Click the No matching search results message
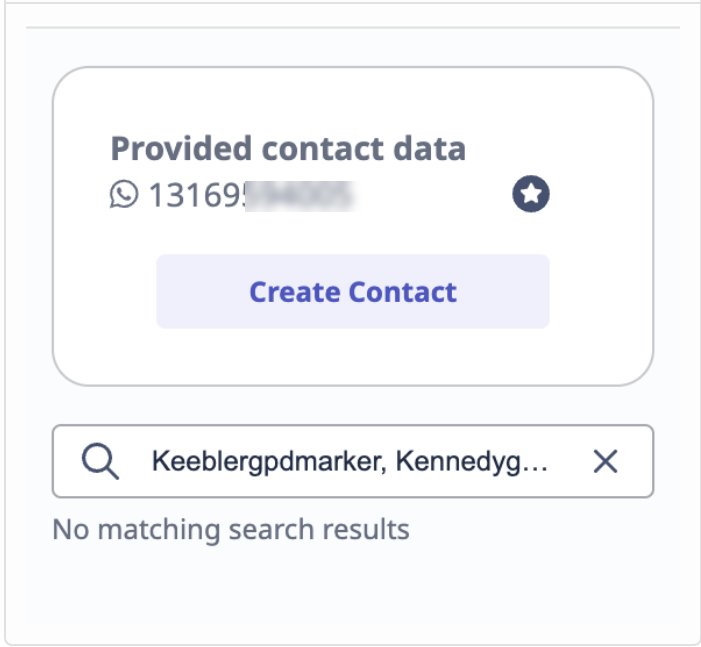 click(231, 529)
